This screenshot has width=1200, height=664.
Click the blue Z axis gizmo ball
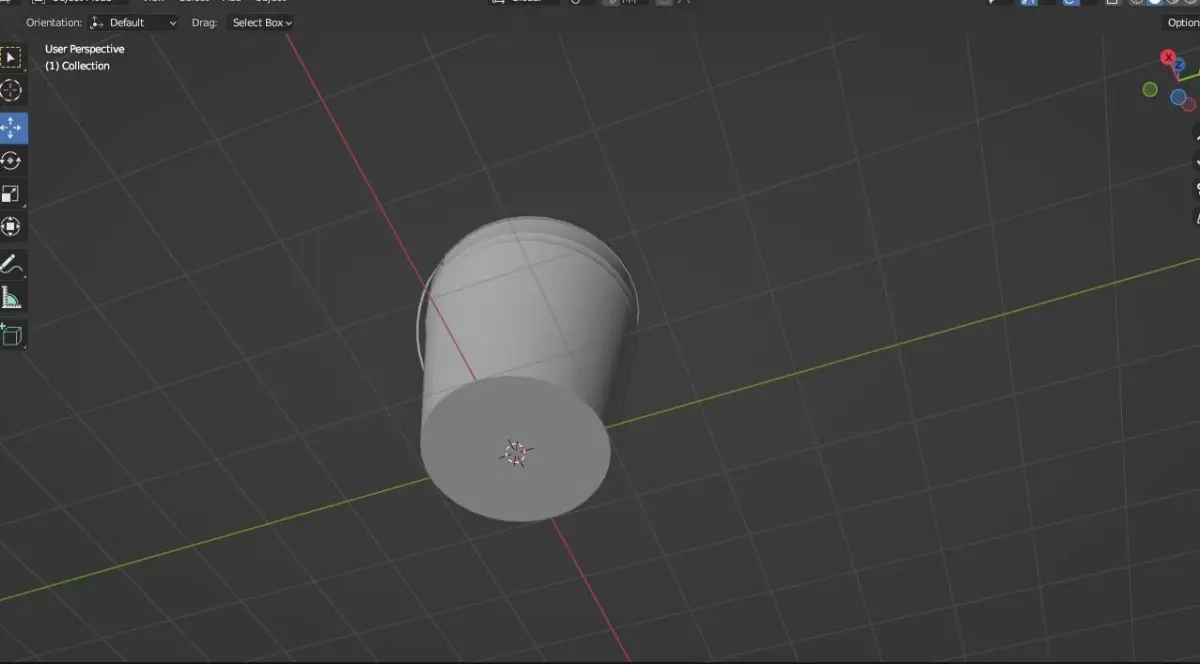click(1180, 66)
